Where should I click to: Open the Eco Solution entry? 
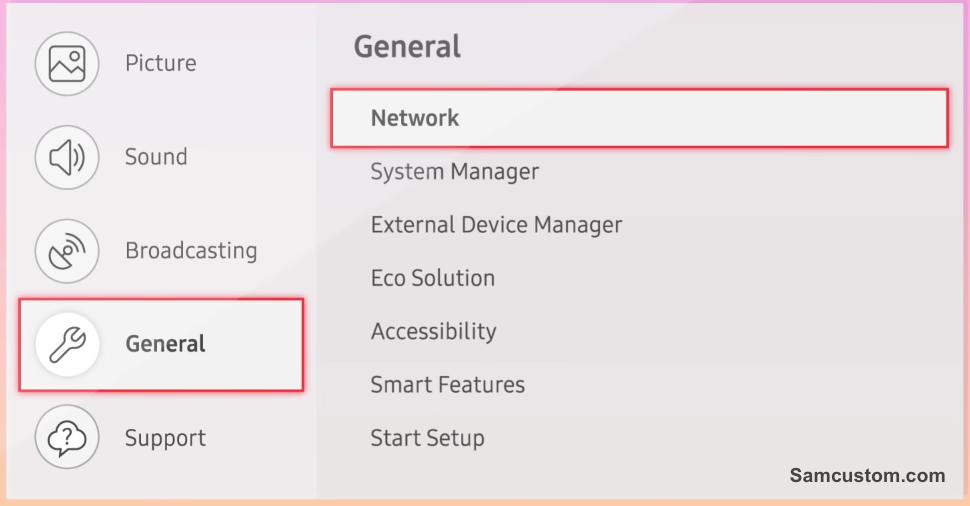pos(432,278)
